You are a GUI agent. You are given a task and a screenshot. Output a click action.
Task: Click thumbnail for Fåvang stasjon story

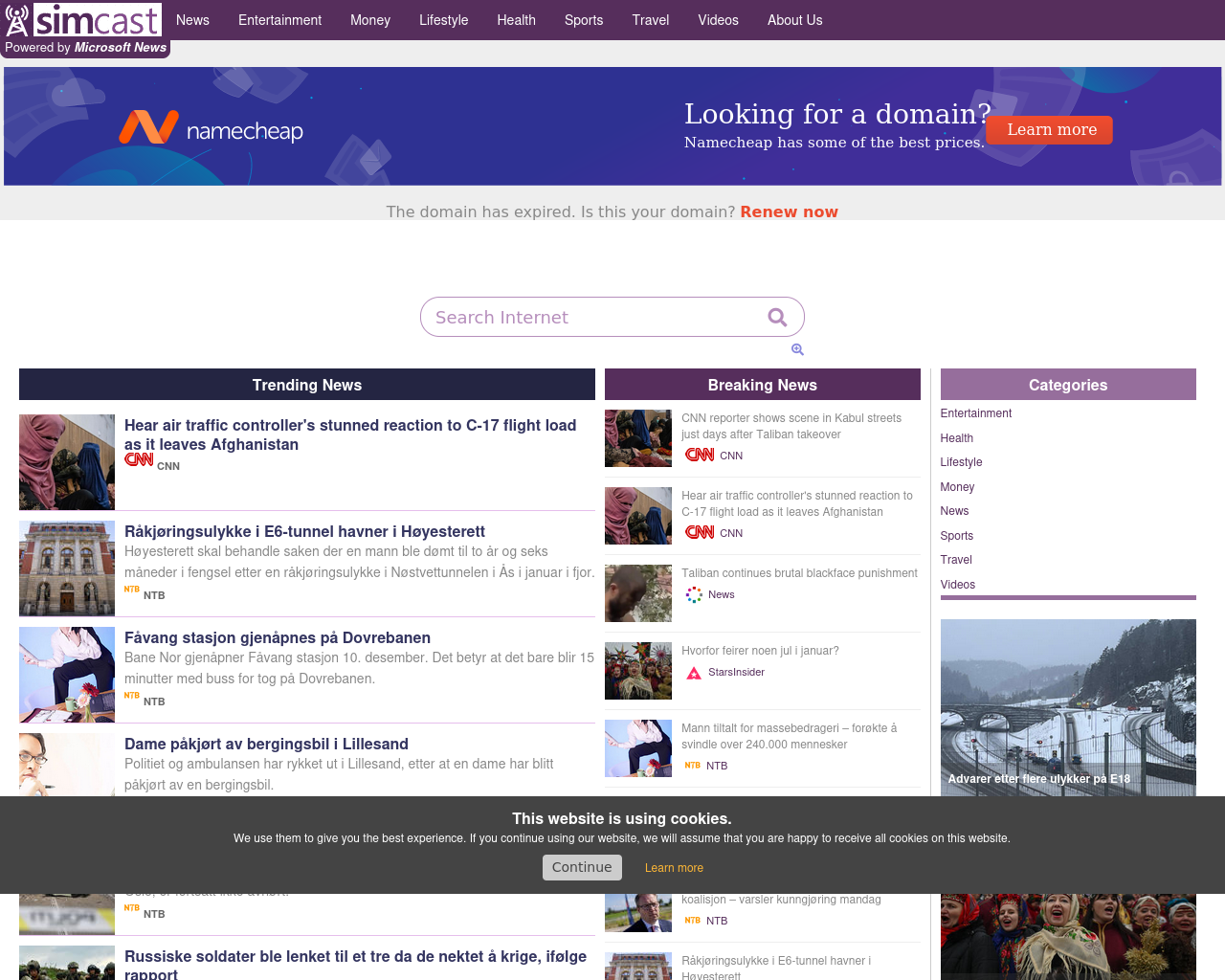click(x=67, y=675)
